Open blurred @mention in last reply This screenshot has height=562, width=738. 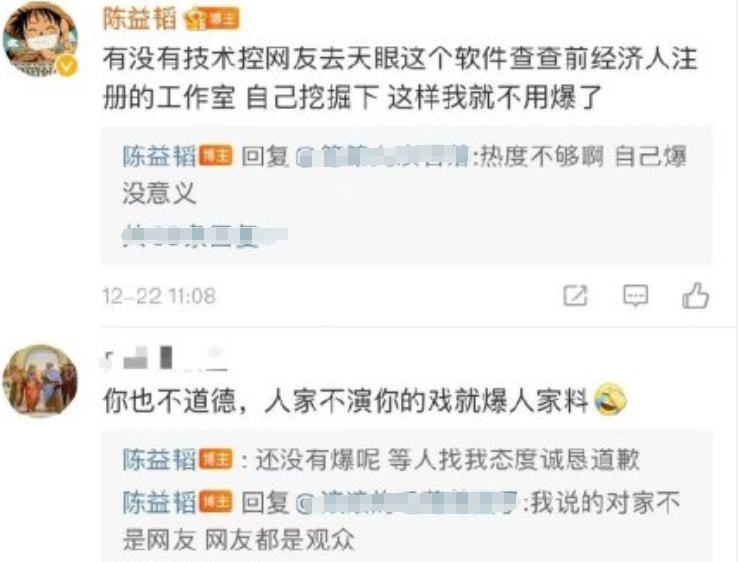point(407,503)
